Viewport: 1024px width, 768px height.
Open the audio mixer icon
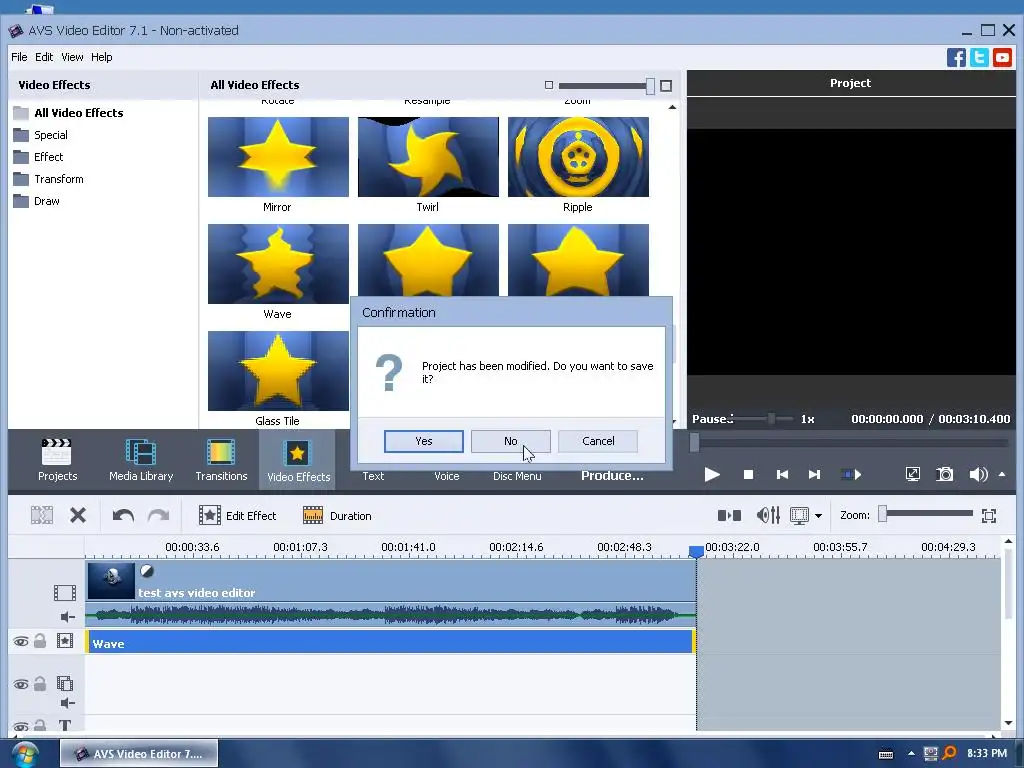768,516
